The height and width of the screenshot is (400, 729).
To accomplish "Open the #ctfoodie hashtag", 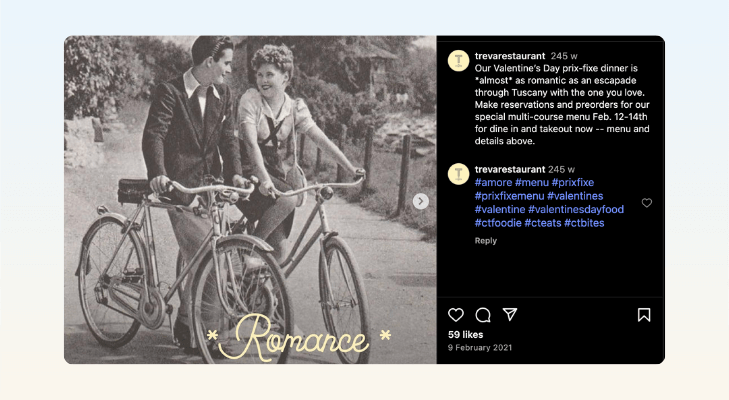I will pyautogui.click(x=498, y=223).
